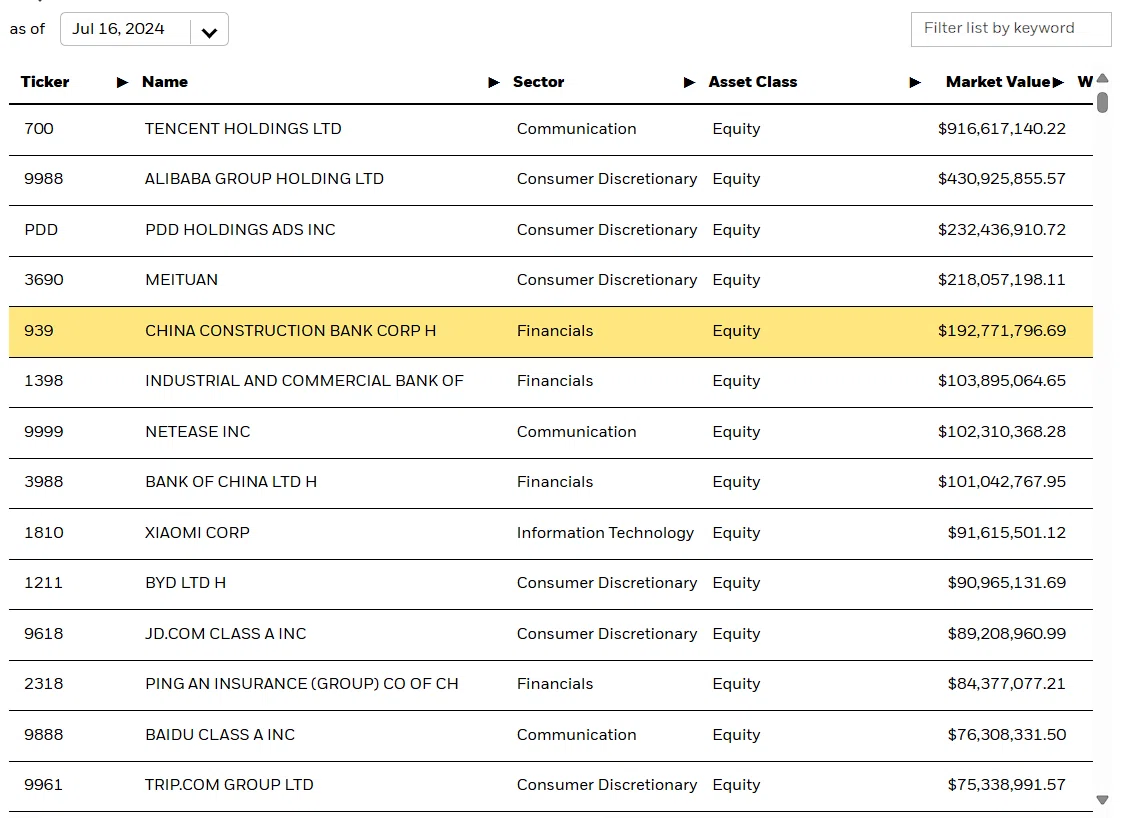The image size is (1122, 818).
Task: Sort by Ticker column arrow
Action: click(122, 82)
